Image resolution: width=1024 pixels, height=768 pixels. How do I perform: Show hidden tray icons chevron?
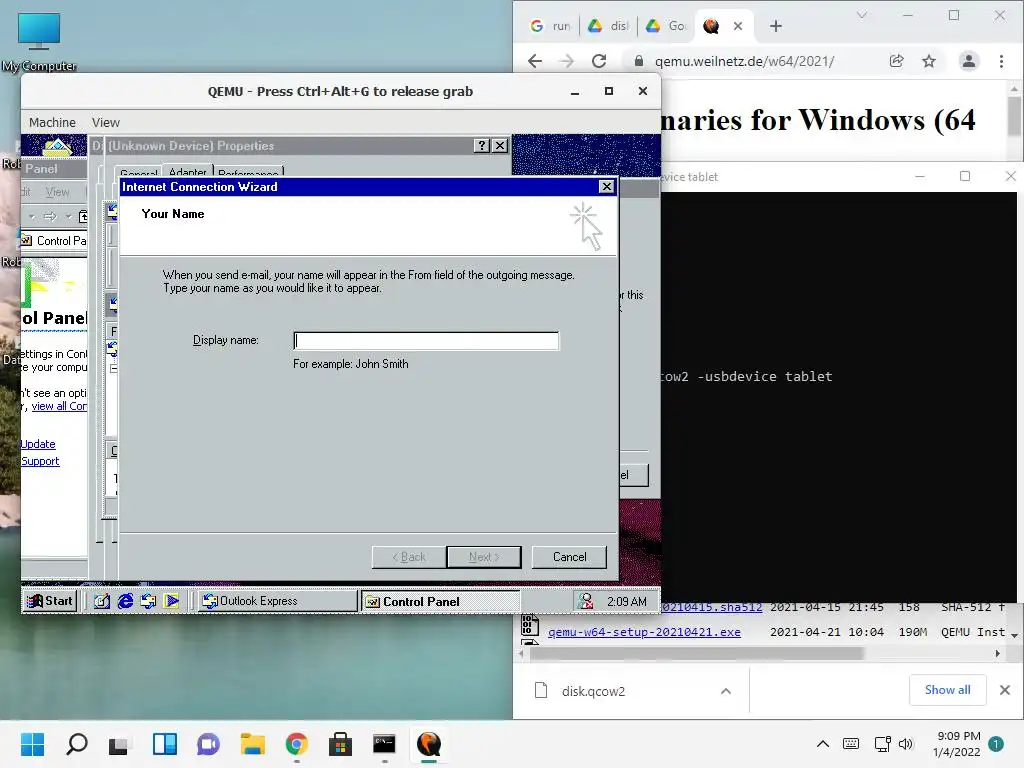(823, 744)
